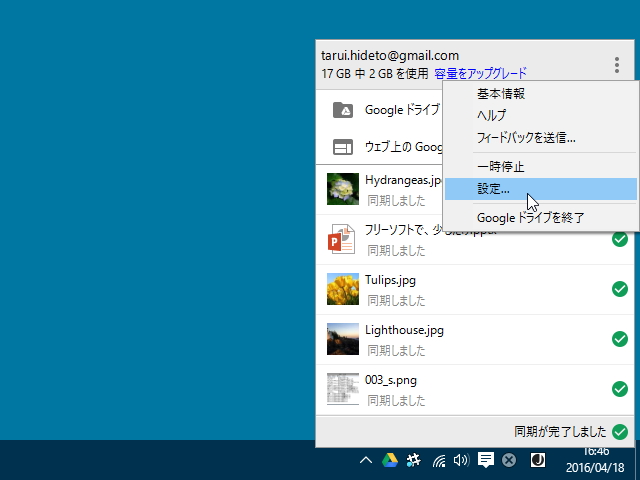Choose フィードバックを送信... menu entry

(541, 138)
